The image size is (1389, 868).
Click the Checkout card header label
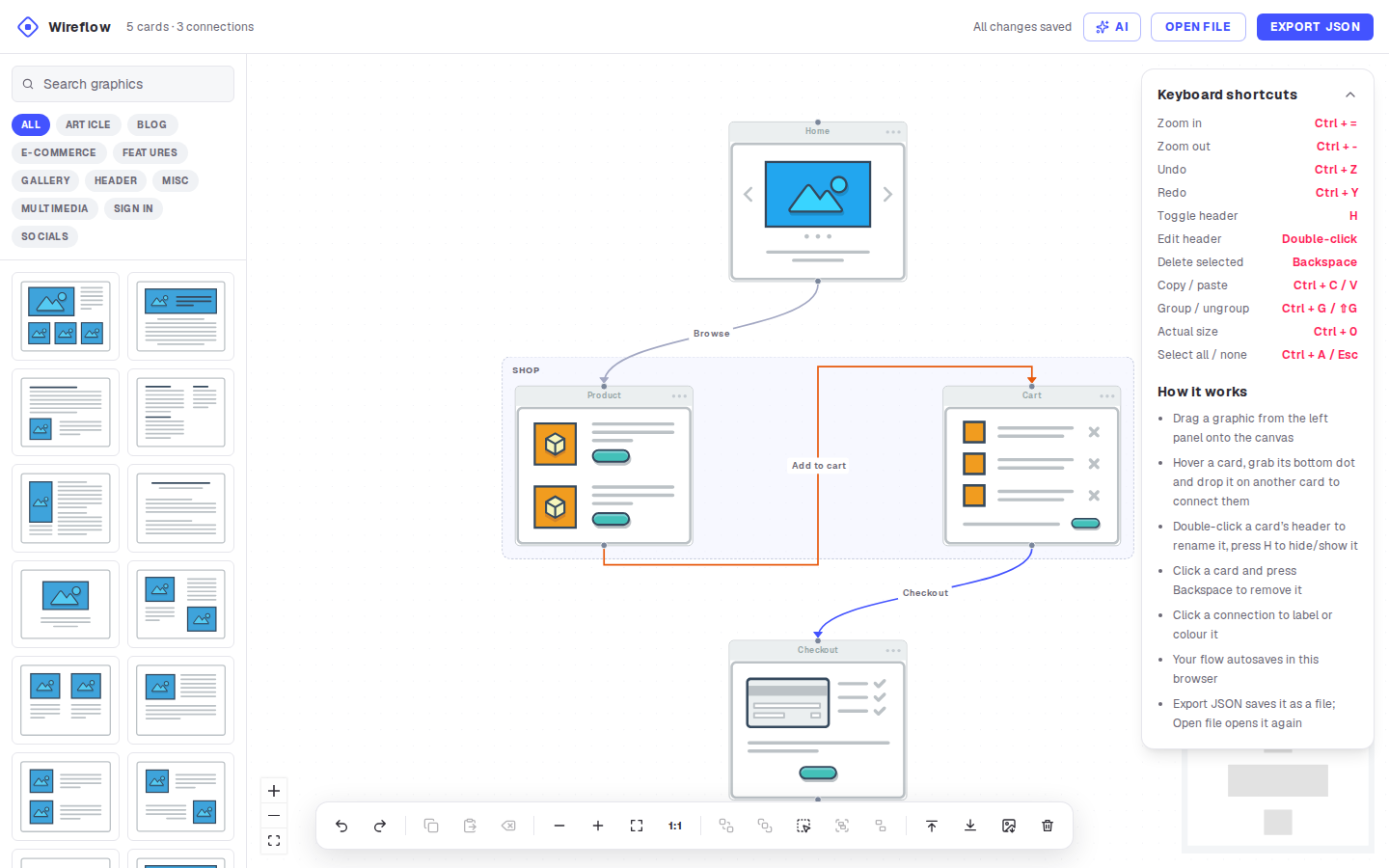[x=817, y=650]
